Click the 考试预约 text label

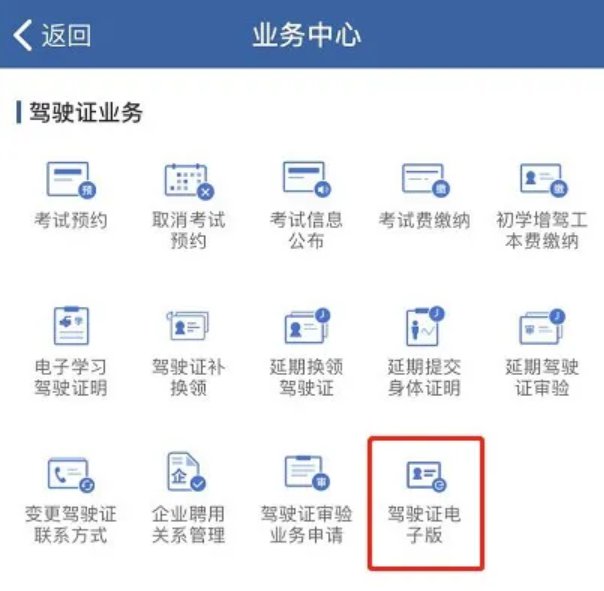pos(71,220)
